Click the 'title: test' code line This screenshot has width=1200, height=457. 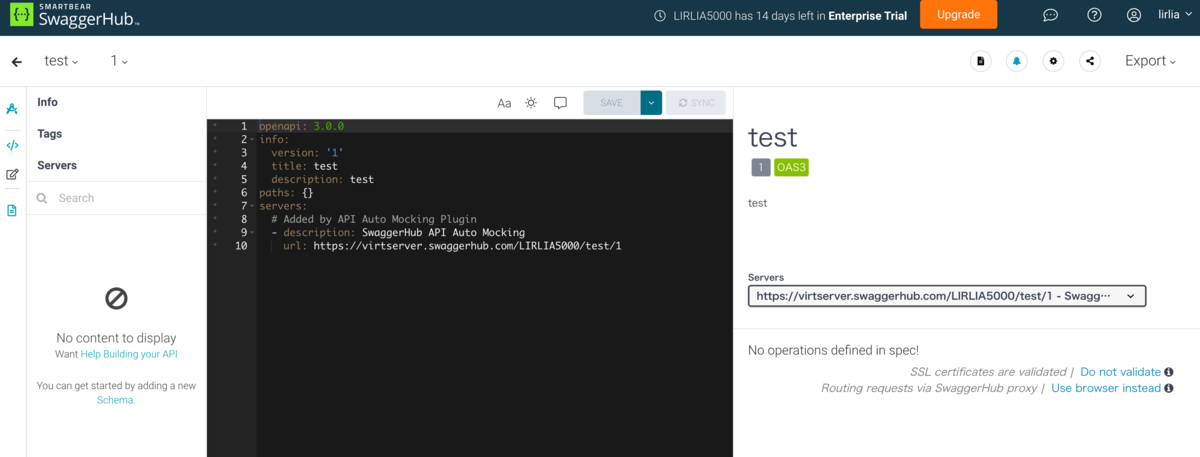click(304, 166)
